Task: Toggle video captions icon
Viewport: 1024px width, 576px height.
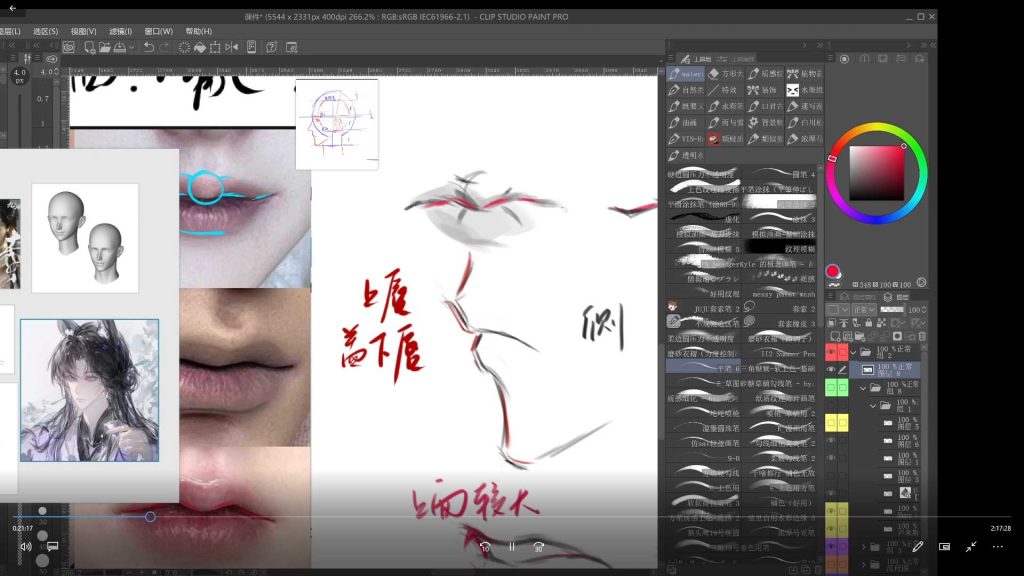Action: point(52,546)
